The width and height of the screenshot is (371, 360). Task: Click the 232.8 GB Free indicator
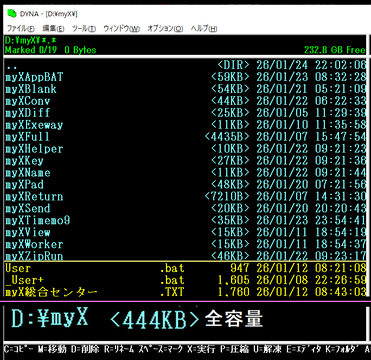tap(335, 50)
